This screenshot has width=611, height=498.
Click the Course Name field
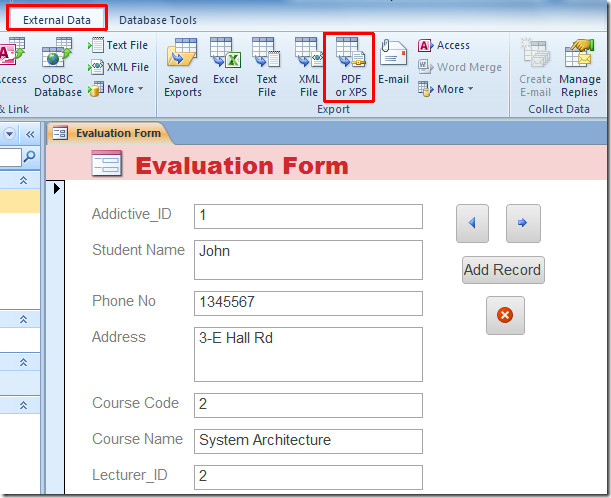[x=308, y=441]
